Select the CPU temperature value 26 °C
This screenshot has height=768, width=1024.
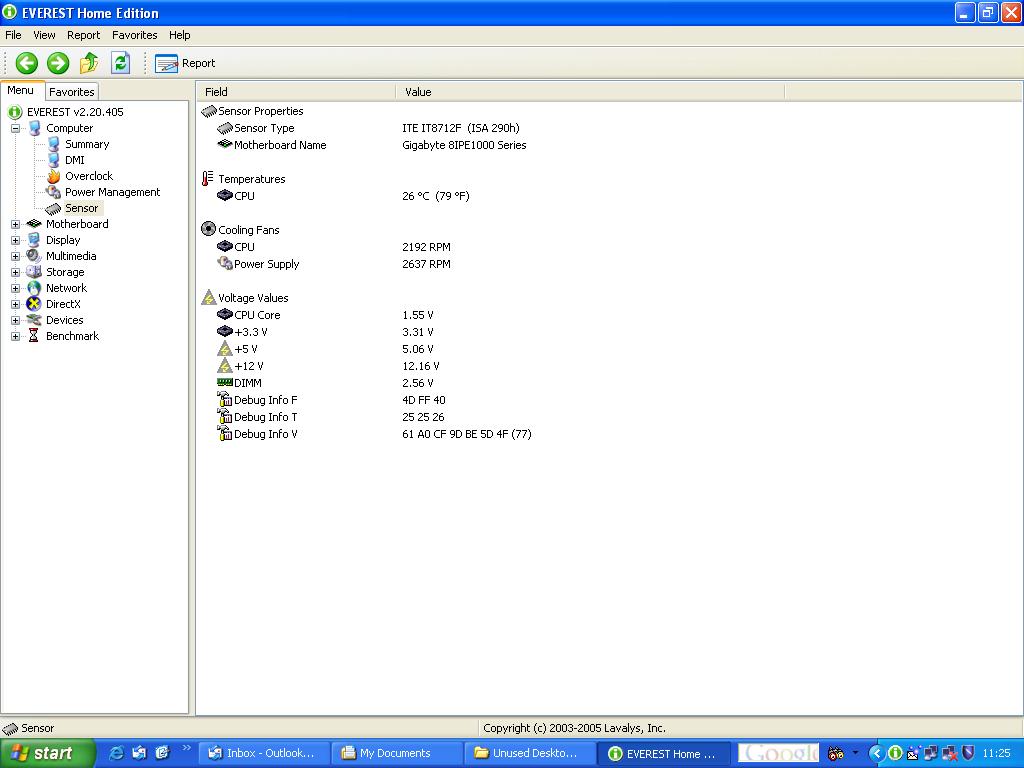[x=436, y=197]
